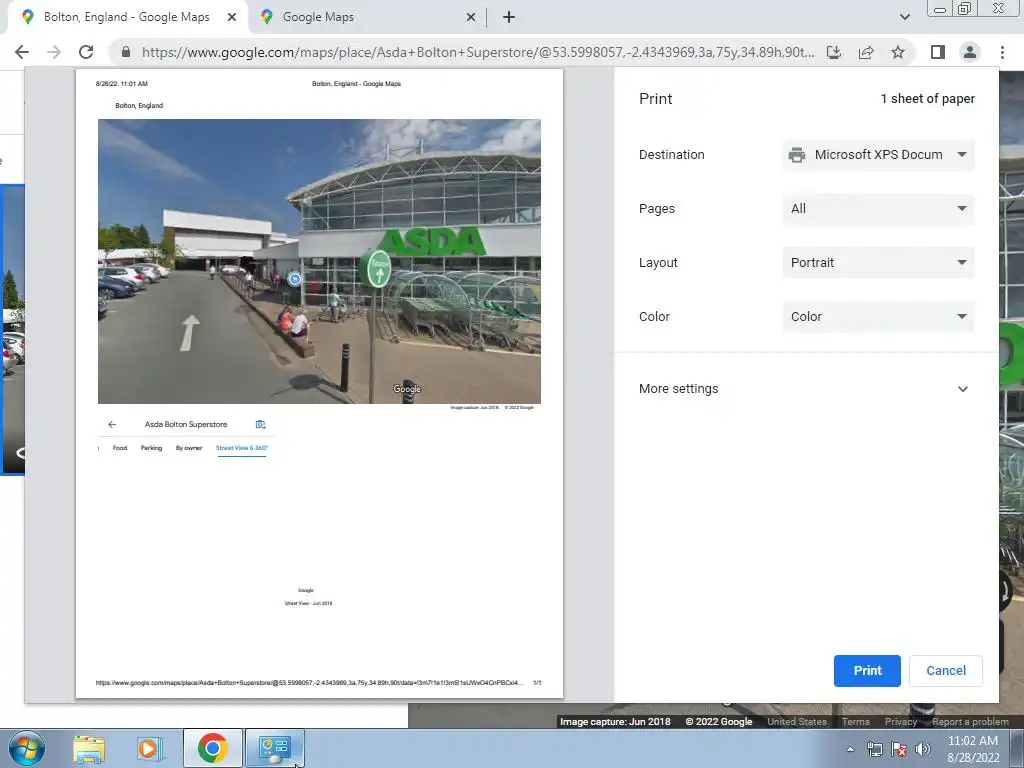The height and width of the screenshot is (768, 1024).
Task: Click the Terms link in map footer
Action: pos(856,722)
